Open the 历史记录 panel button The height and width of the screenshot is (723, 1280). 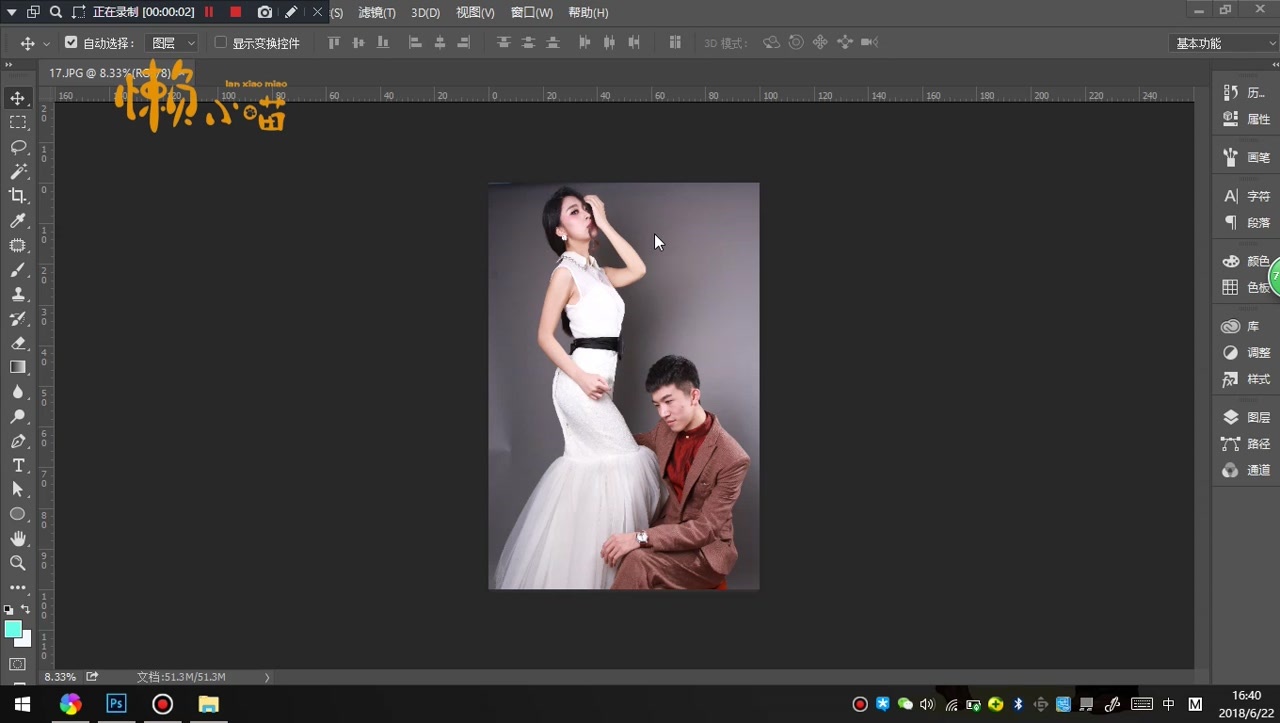(x=1246, y=93)
